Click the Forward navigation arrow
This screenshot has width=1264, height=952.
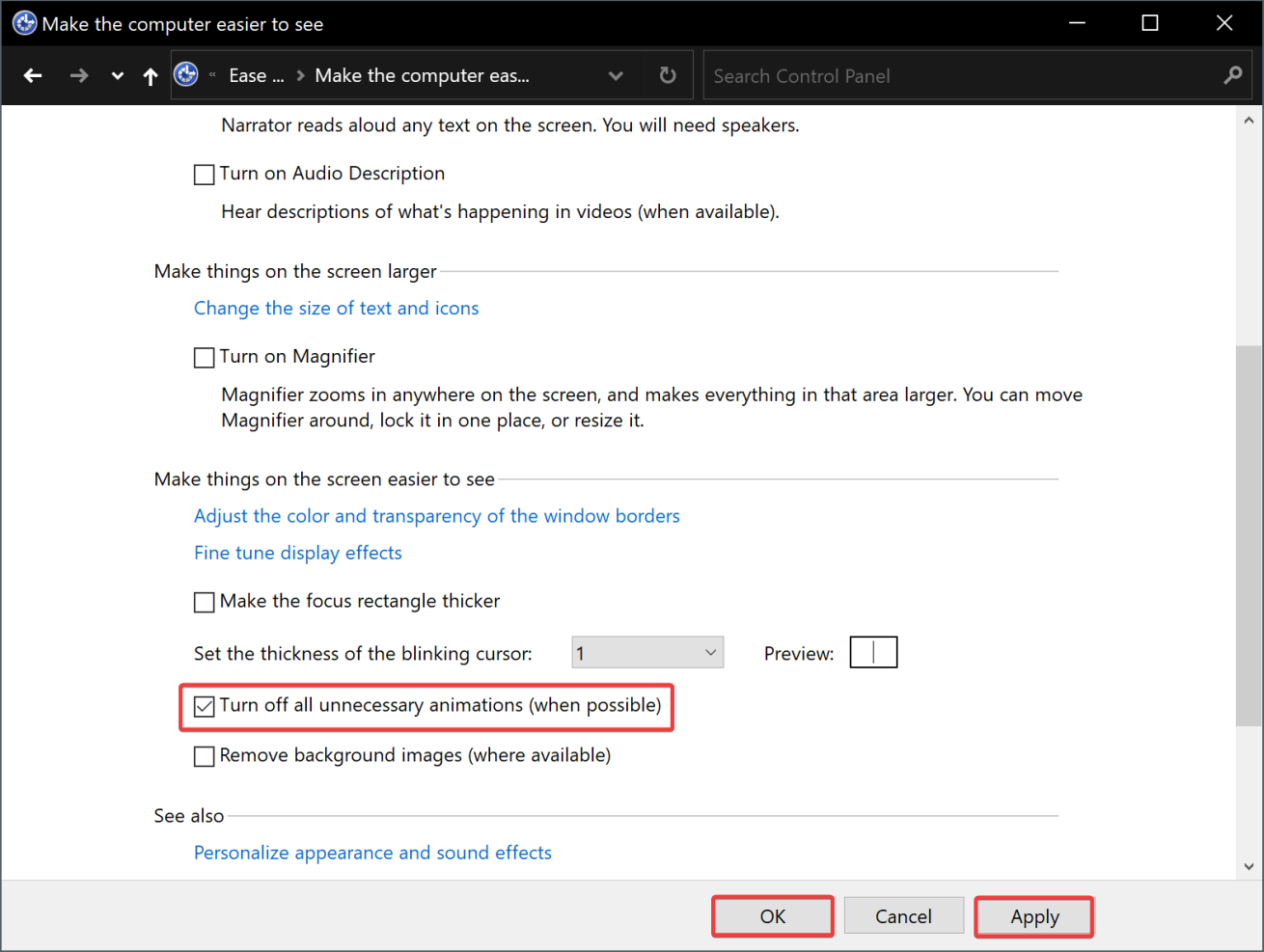coord(79,75)
